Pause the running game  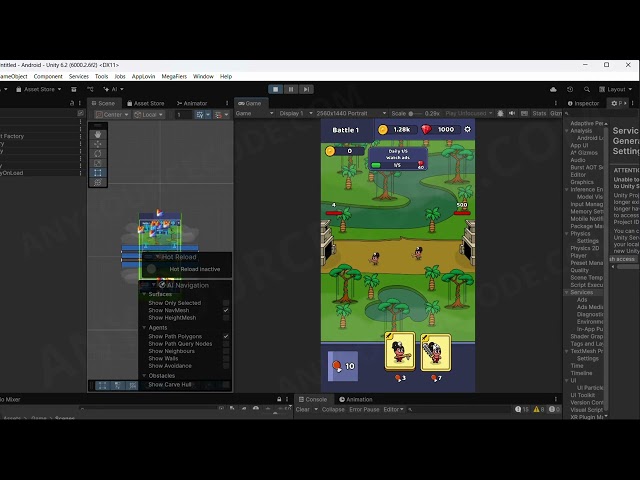pyautogui.click(x=291, y=89)
